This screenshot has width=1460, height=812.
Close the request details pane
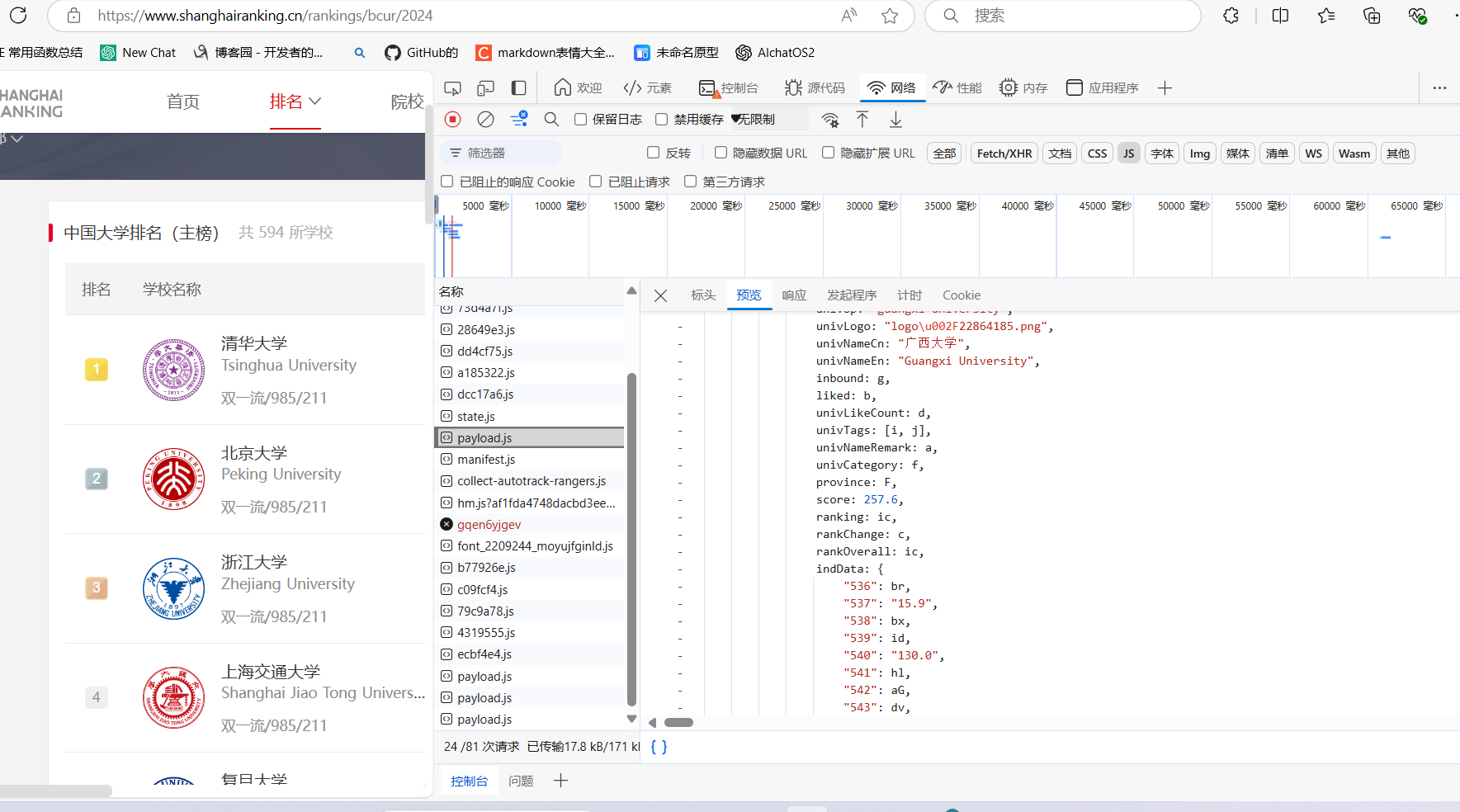tap(660, 295)
